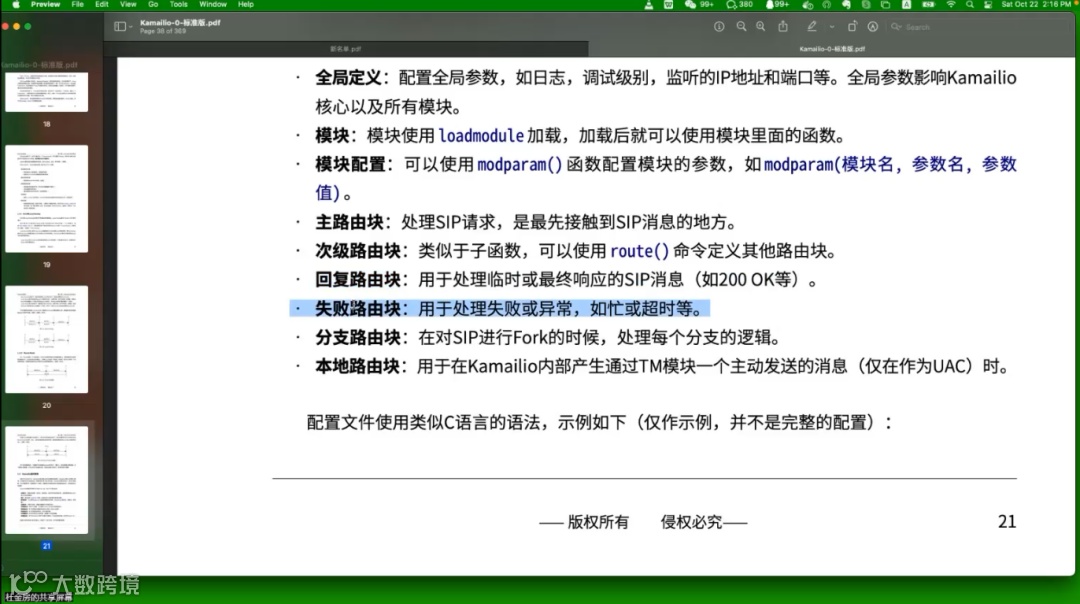Click the Kamailio-0-标准版.pdf window title

(x=180, y=23)
